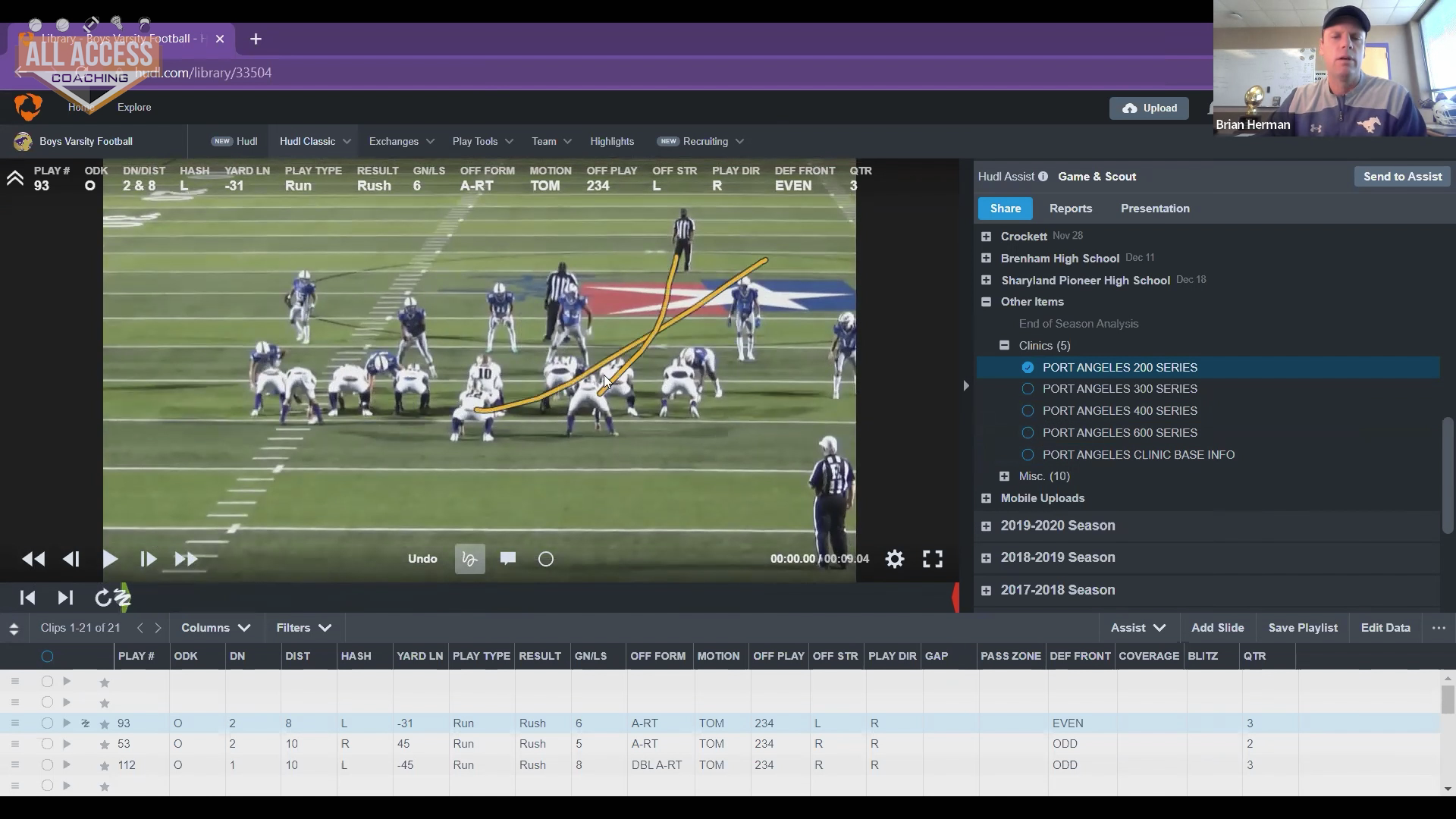The height and width of the screenshot is (819, 1456).
Task: Open the more options ellipsis menu
Action: (1439, 628)
